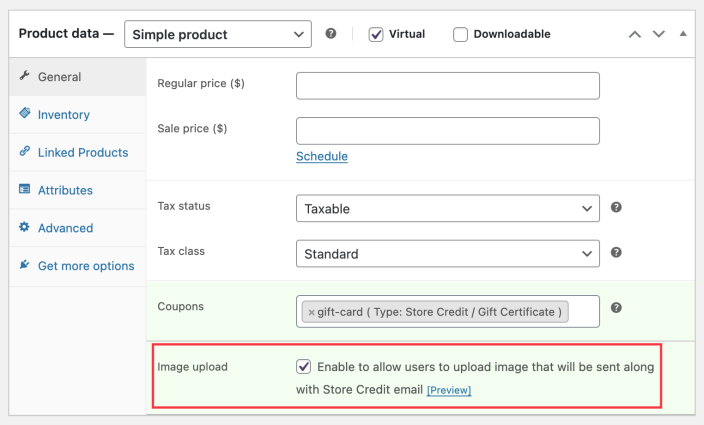704x425 pixels.
Task: Click the Schedule sale link
Action: point(322,157)
